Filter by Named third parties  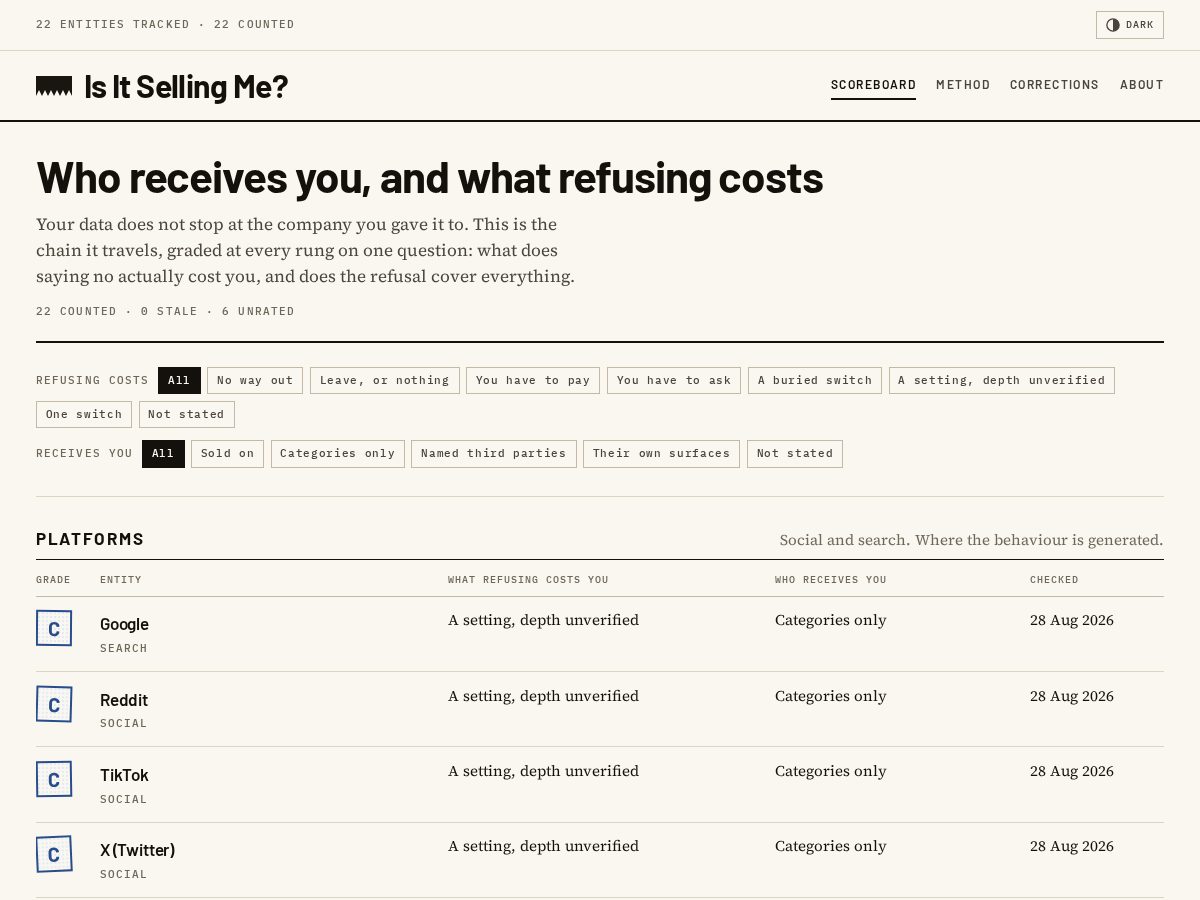(494, 454)
